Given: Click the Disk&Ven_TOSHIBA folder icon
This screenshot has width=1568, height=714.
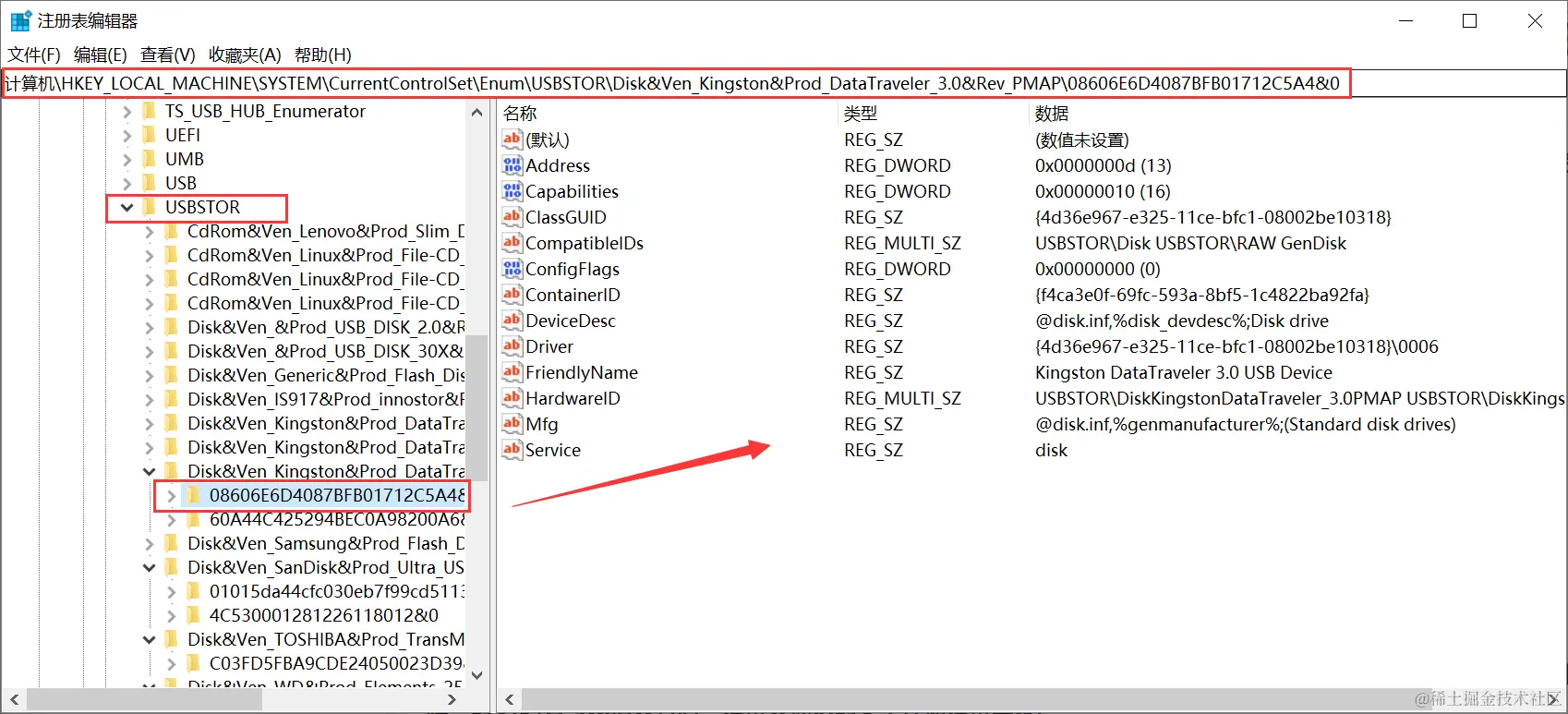Looking at the screenshot, I should 171,639.
